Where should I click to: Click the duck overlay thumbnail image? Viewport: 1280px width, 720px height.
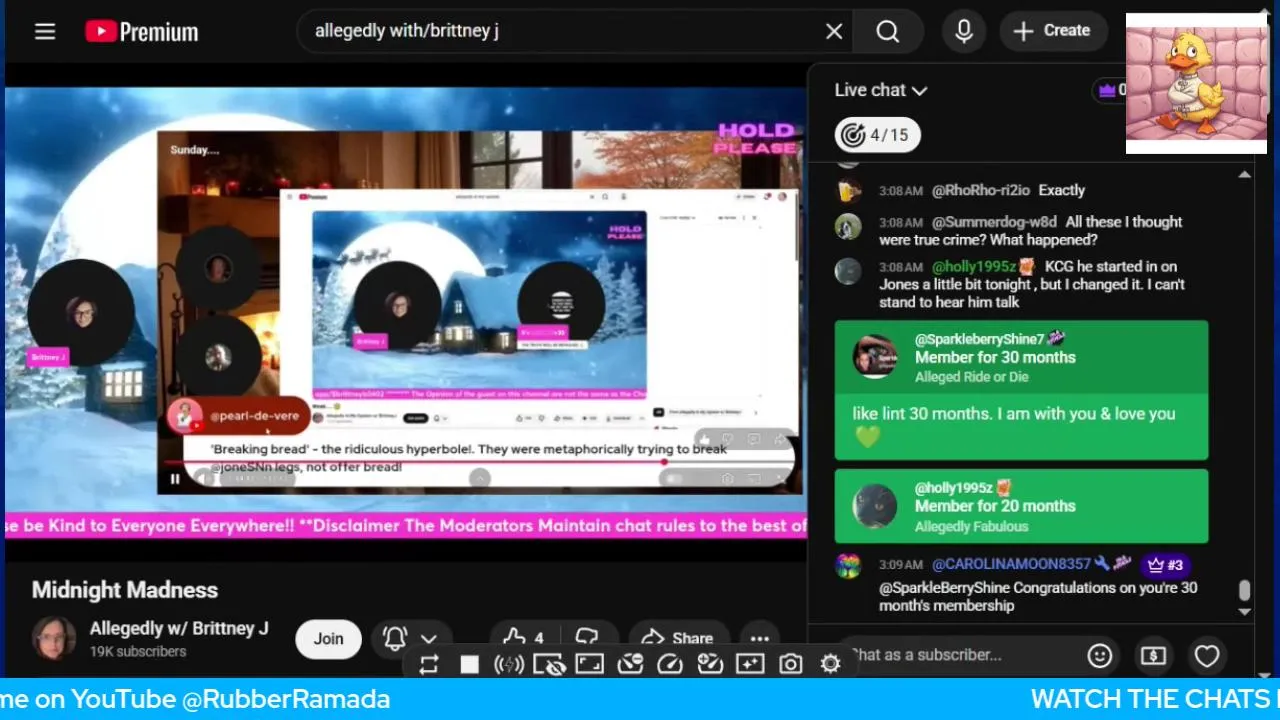[x=1196, y=83]
